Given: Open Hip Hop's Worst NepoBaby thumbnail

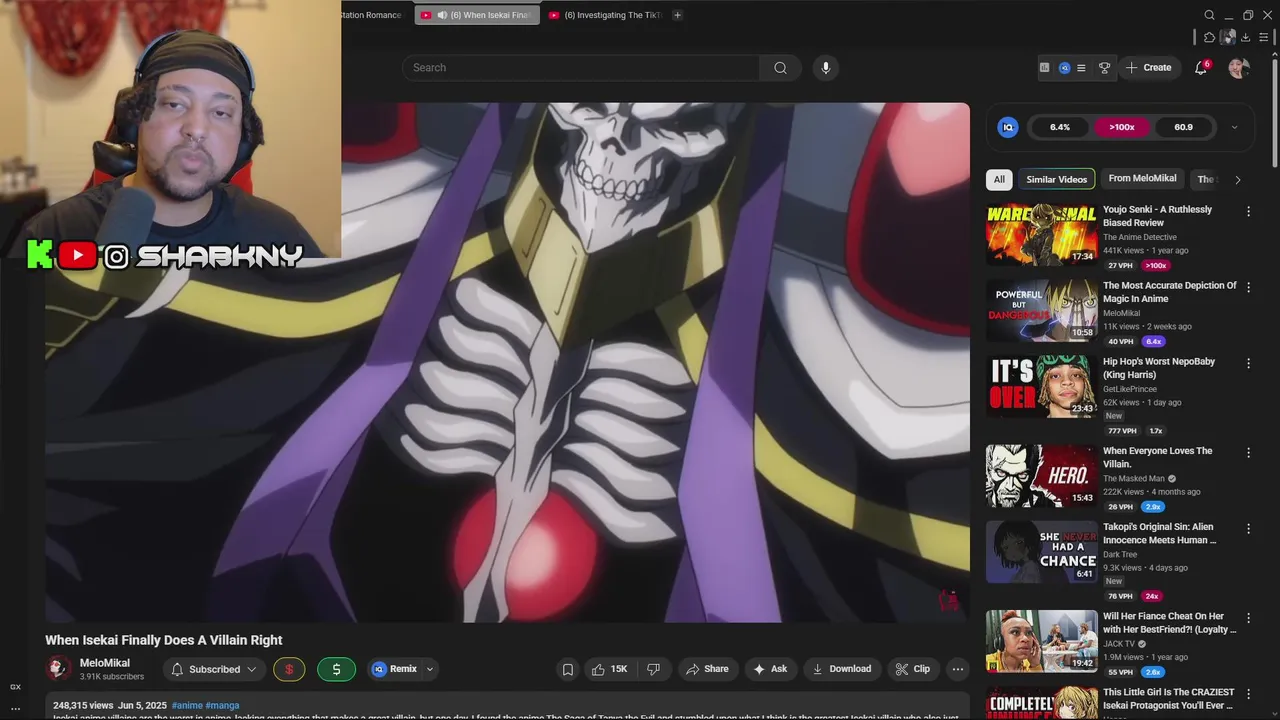Looking at the screenshot, I should tap(1041, 386).
